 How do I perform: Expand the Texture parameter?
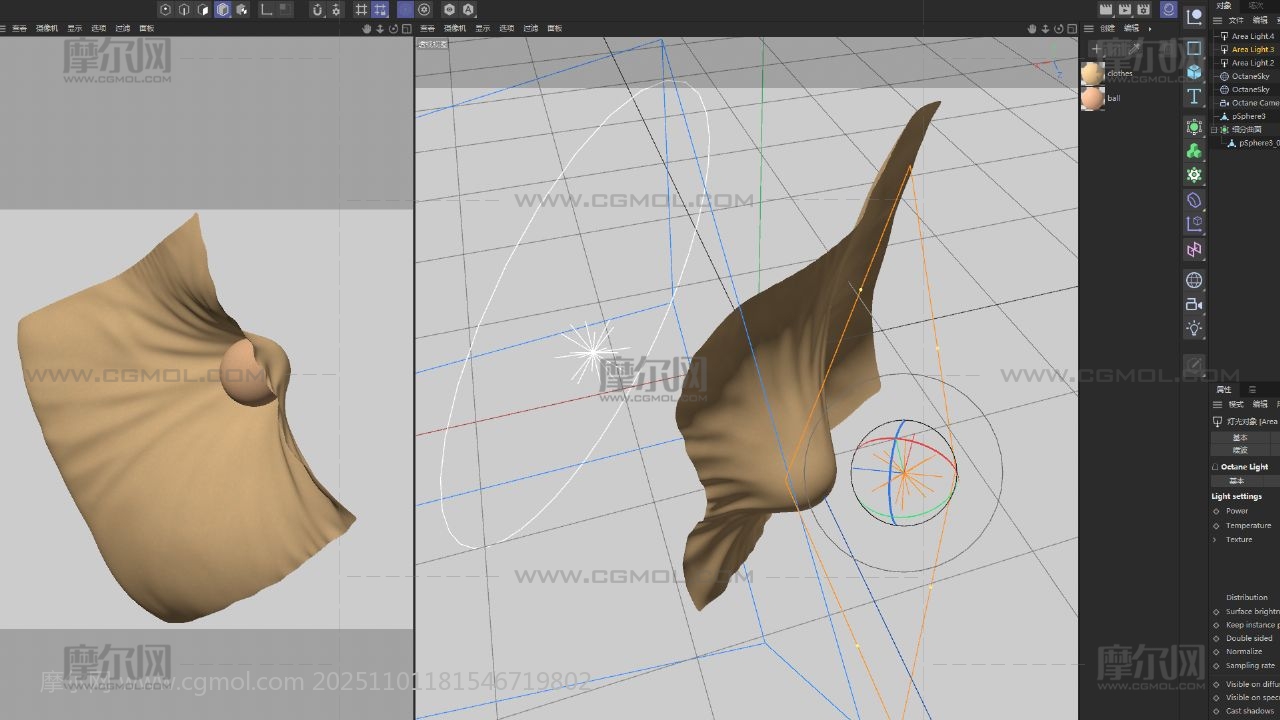pyautogui.click(x=1217, y=539)
